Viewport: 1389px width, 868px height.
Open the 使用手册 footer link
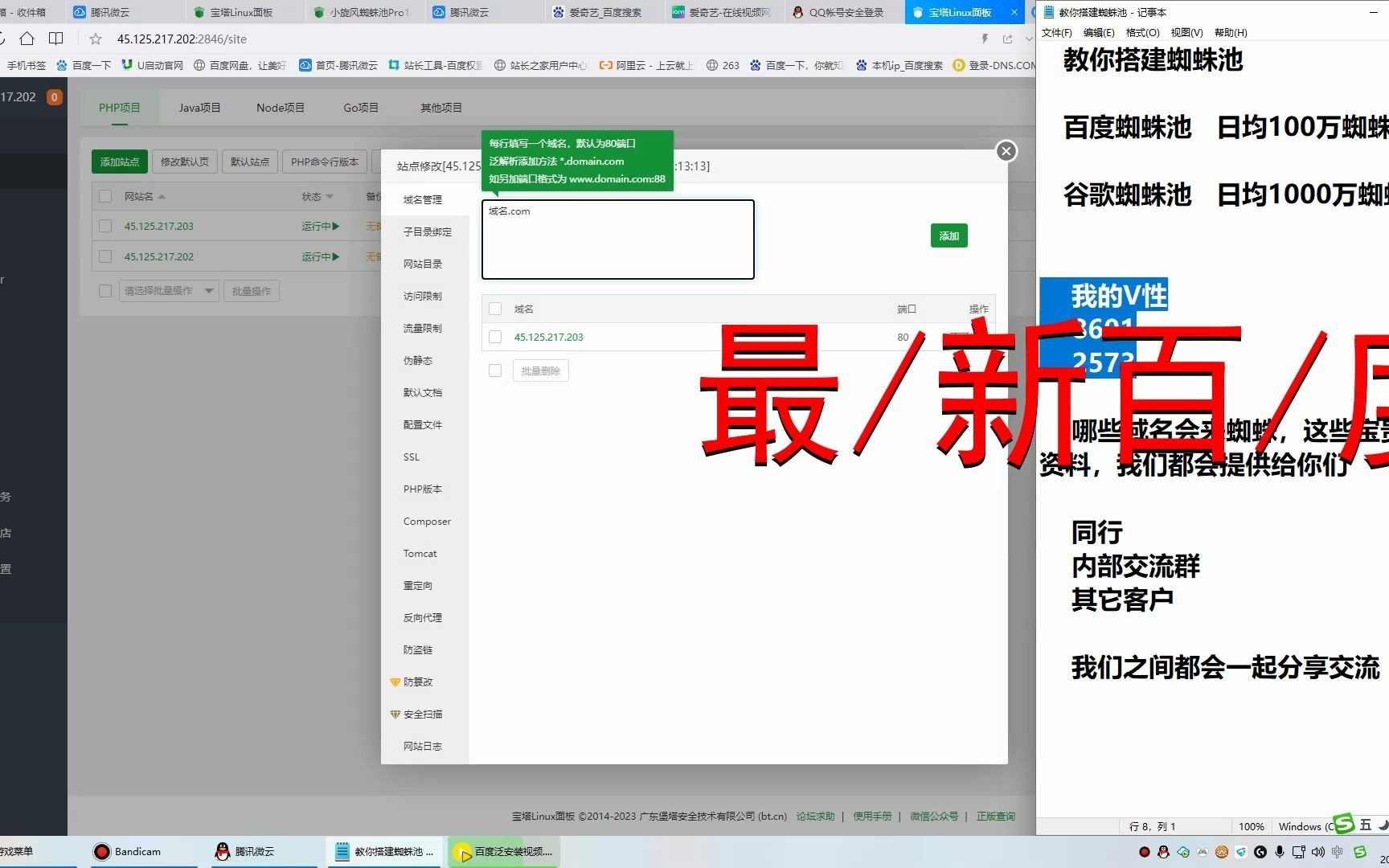point(872,817)
